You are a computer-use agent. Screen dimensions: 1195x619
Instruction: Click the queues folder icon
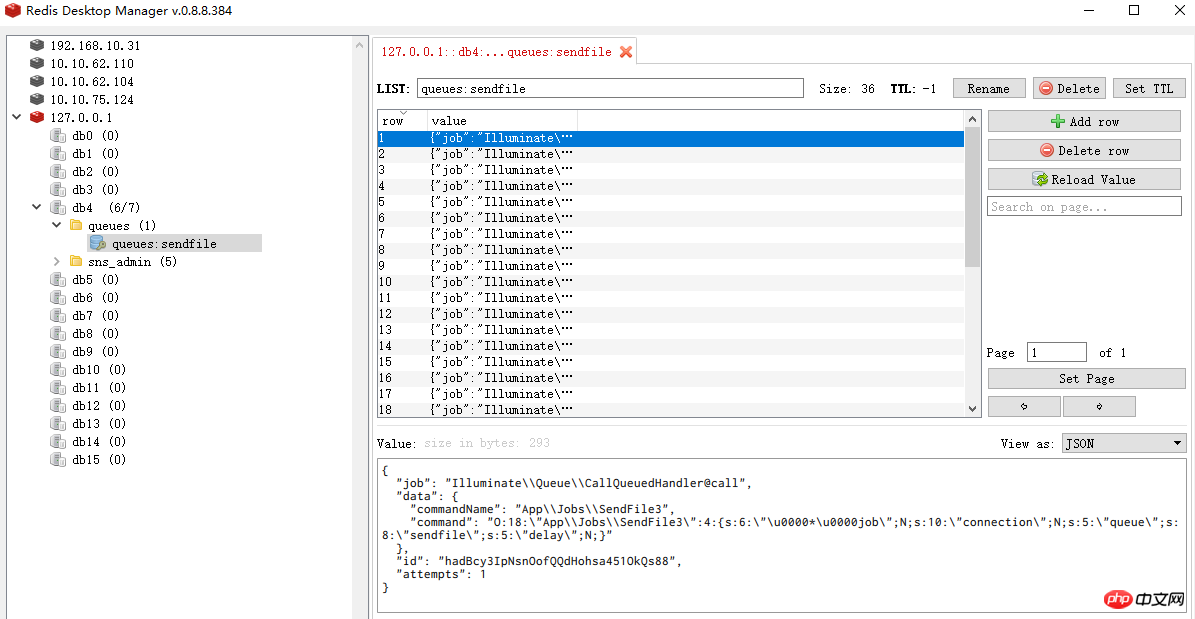tap(75, 226)
